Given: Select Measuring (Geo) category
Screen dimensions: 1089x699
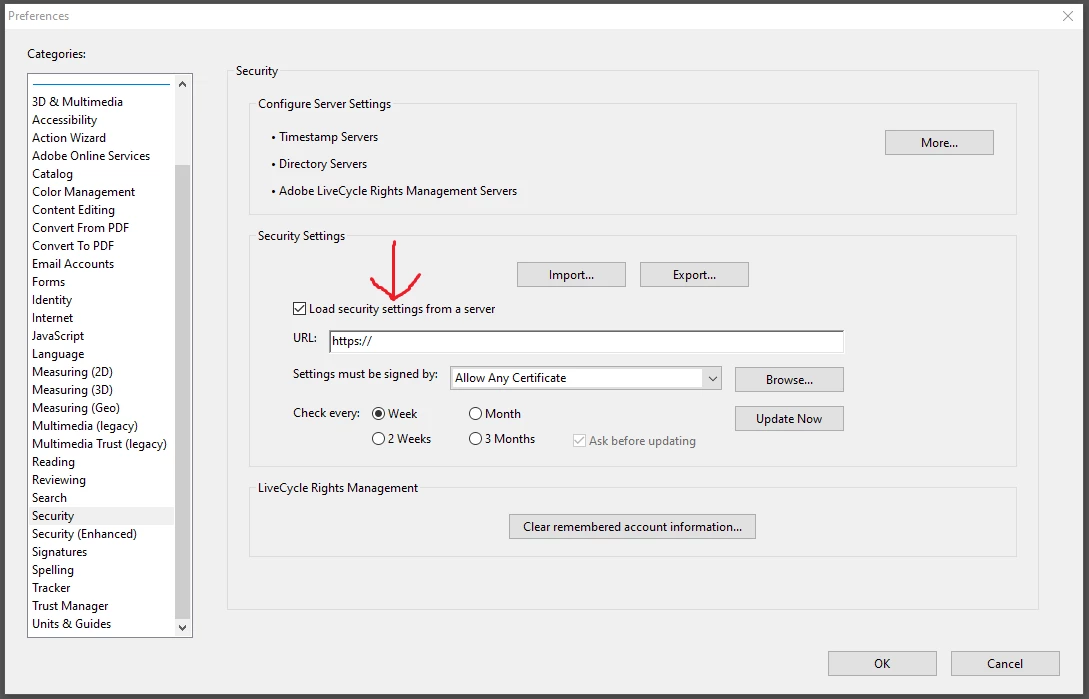Looking at the screenshot, I should click(76, 408).
